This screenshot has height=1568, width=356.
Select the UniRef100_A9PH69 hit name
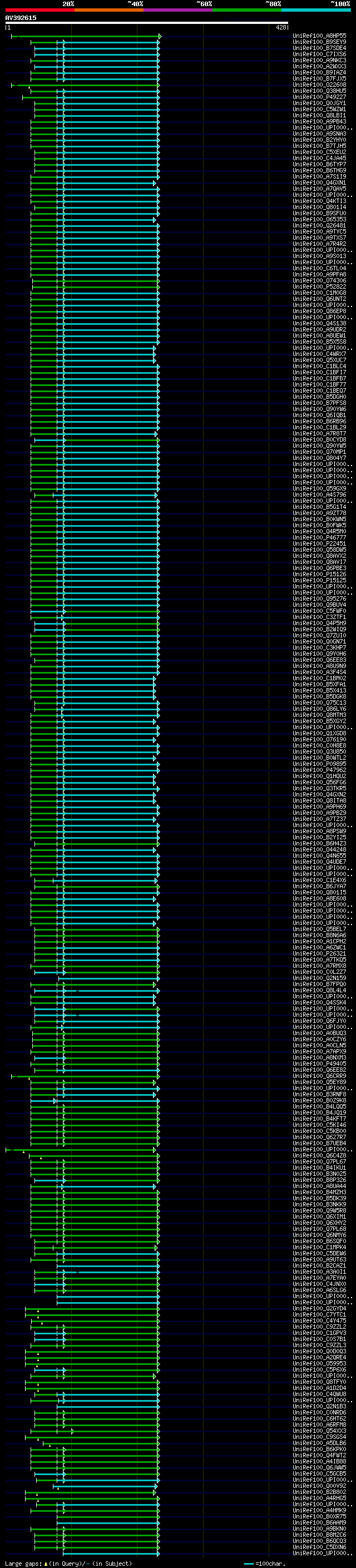click(x=319, y=807)
